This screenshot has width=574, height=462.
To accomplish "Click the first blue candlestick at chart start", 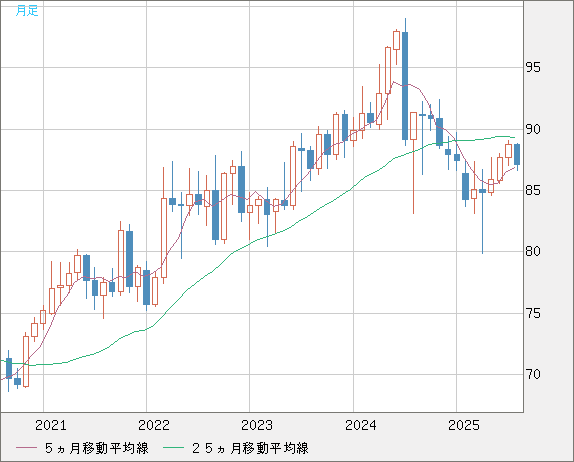I will pos(9,368).
